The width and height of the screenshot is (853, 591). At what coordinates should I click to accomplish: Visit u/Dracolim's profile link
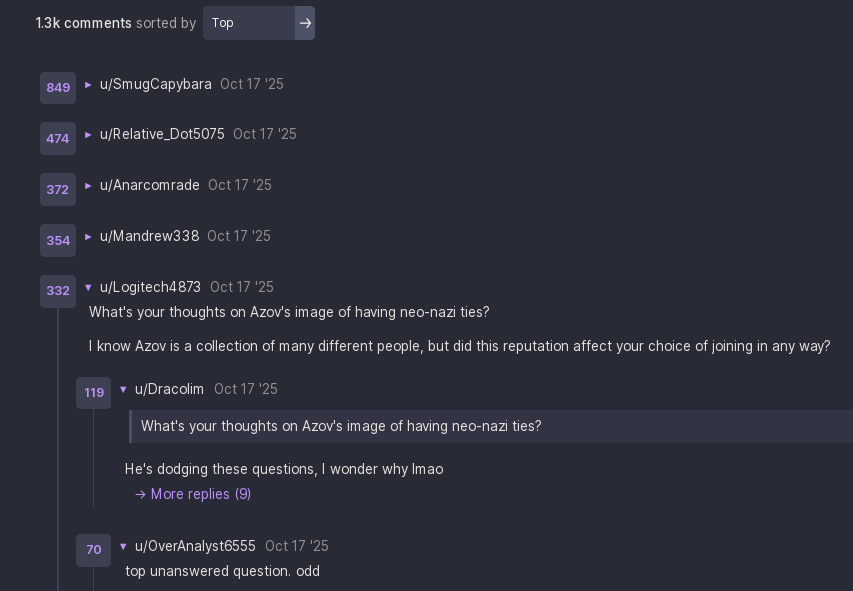pos(169,389)
